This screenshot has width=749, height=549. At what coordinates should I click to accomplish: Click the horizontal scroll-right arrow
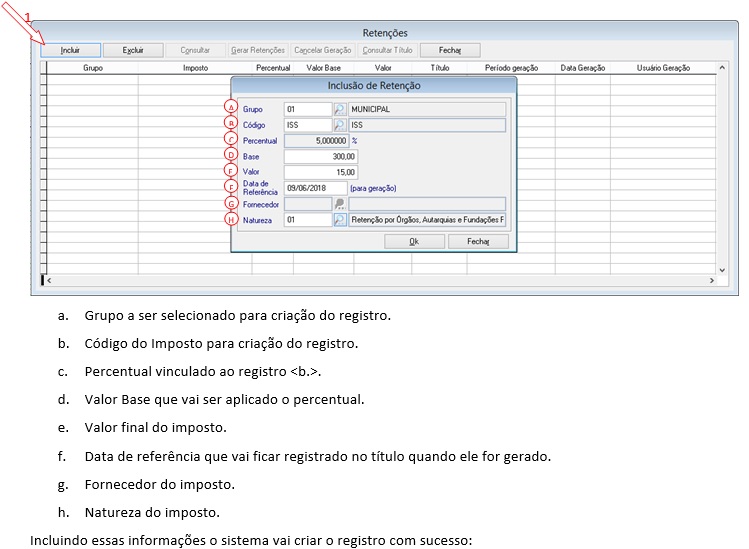712,280
